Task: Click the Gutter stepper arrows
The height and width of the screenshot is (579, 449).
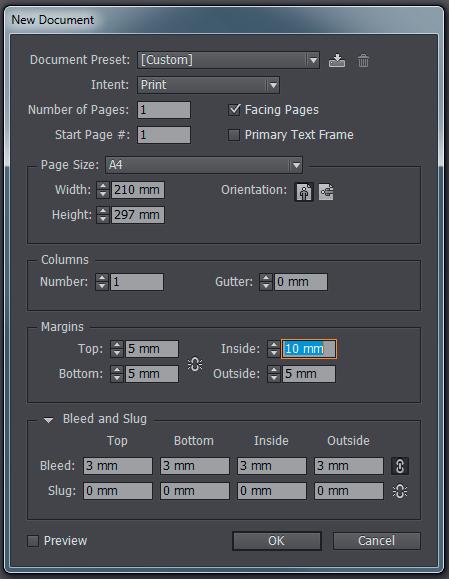Action: [x=265, y=282]
